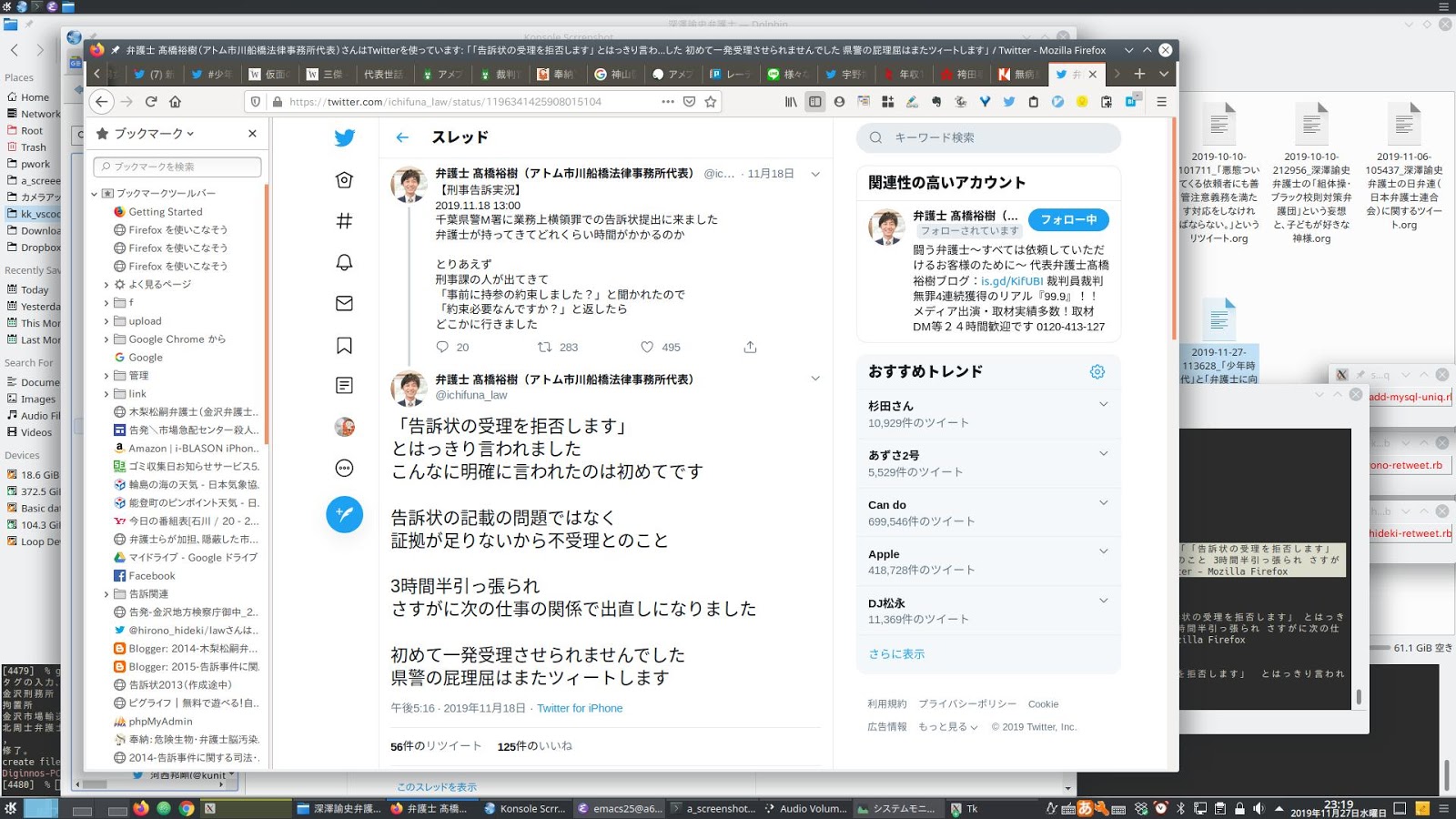Screen dimensions: 1456x819
Task: Open the プライバシーポリシー link
Action: (x=967, y=703)
